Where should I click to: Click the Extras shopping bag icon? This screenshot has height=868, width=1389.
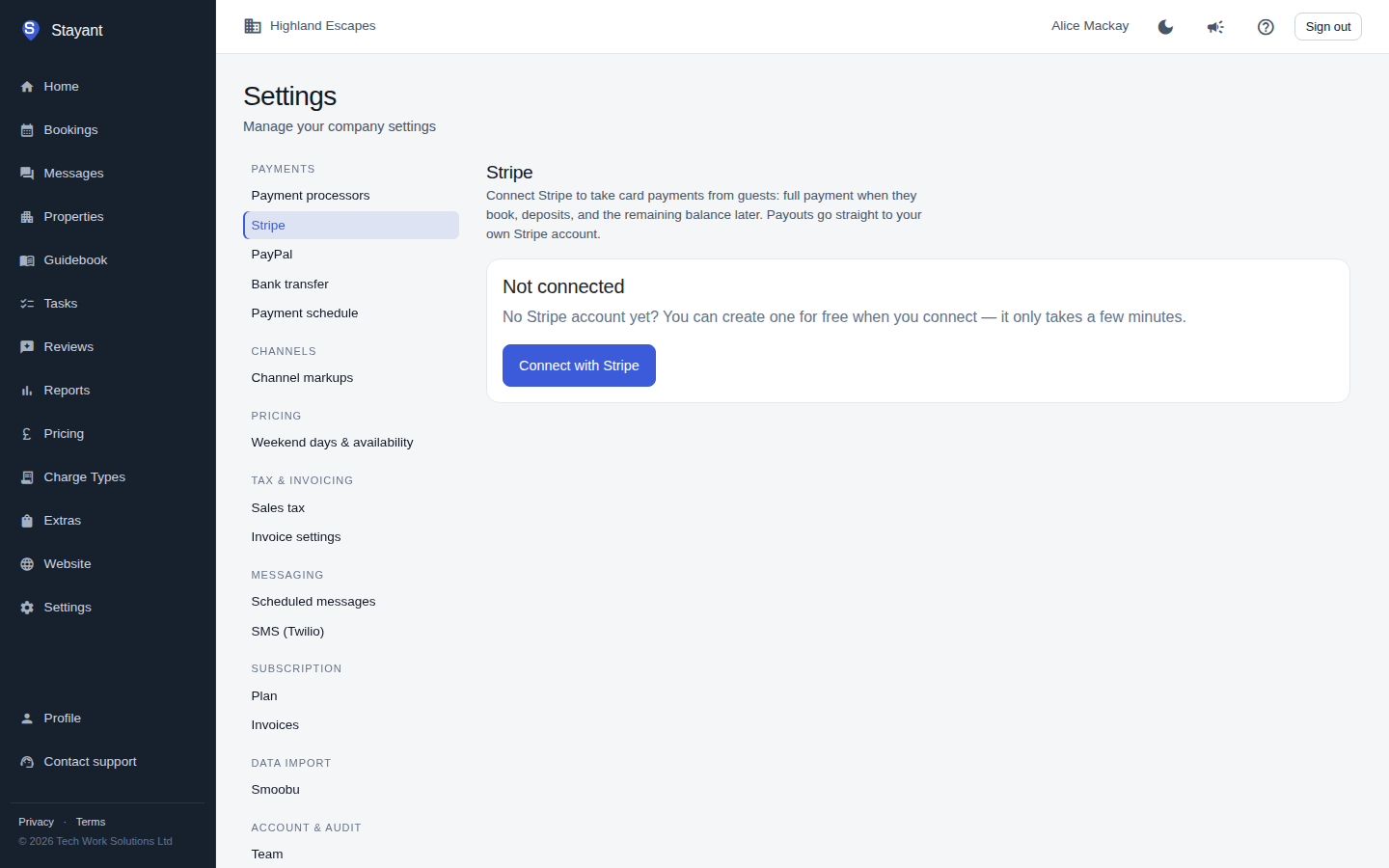pyautogui.click(x=27, y=521)
